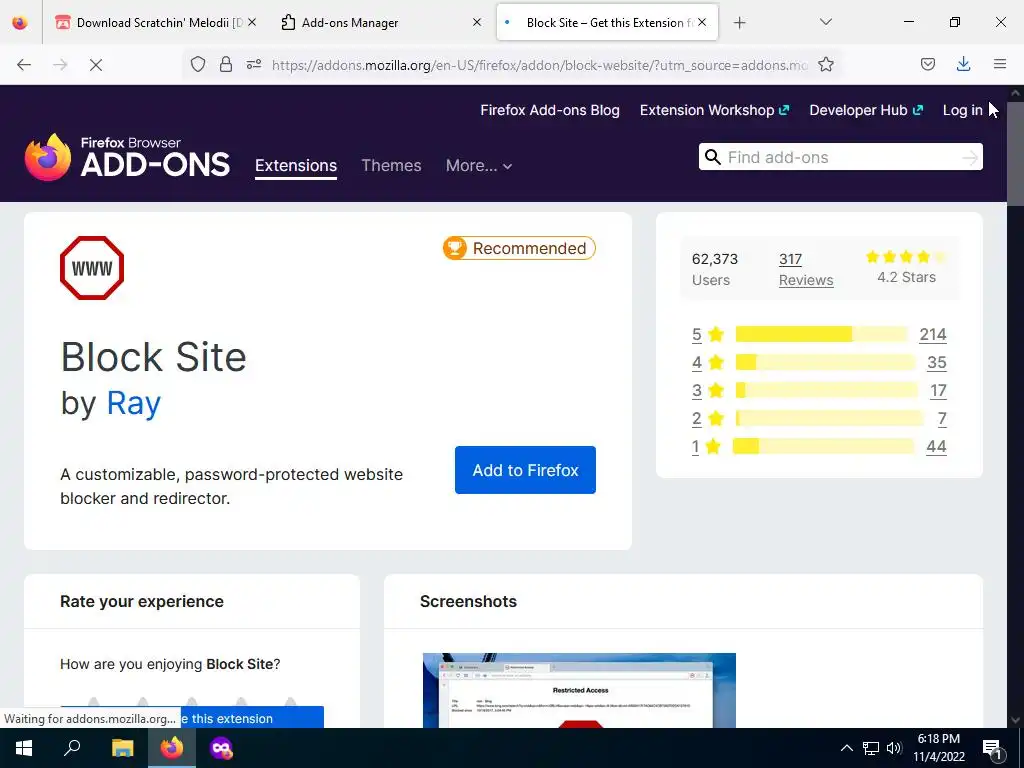
Task: Stop loading the page
Action: (96, 65)
